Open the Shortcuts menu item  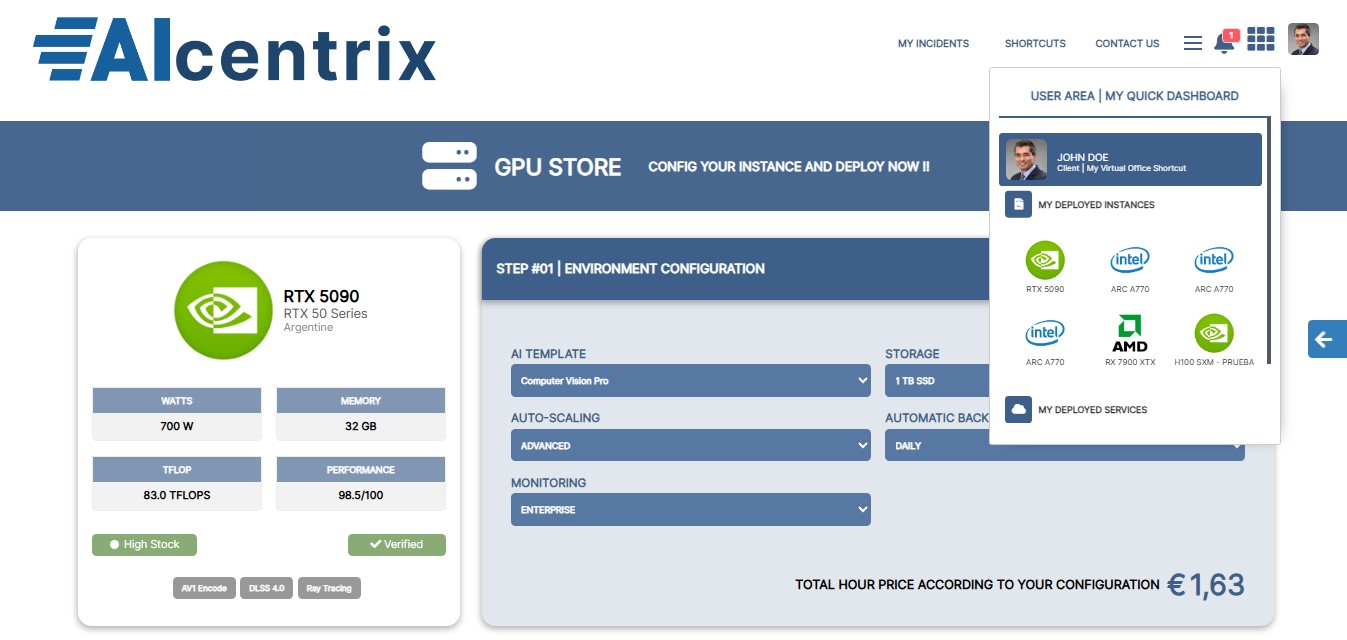point(1035,44)
